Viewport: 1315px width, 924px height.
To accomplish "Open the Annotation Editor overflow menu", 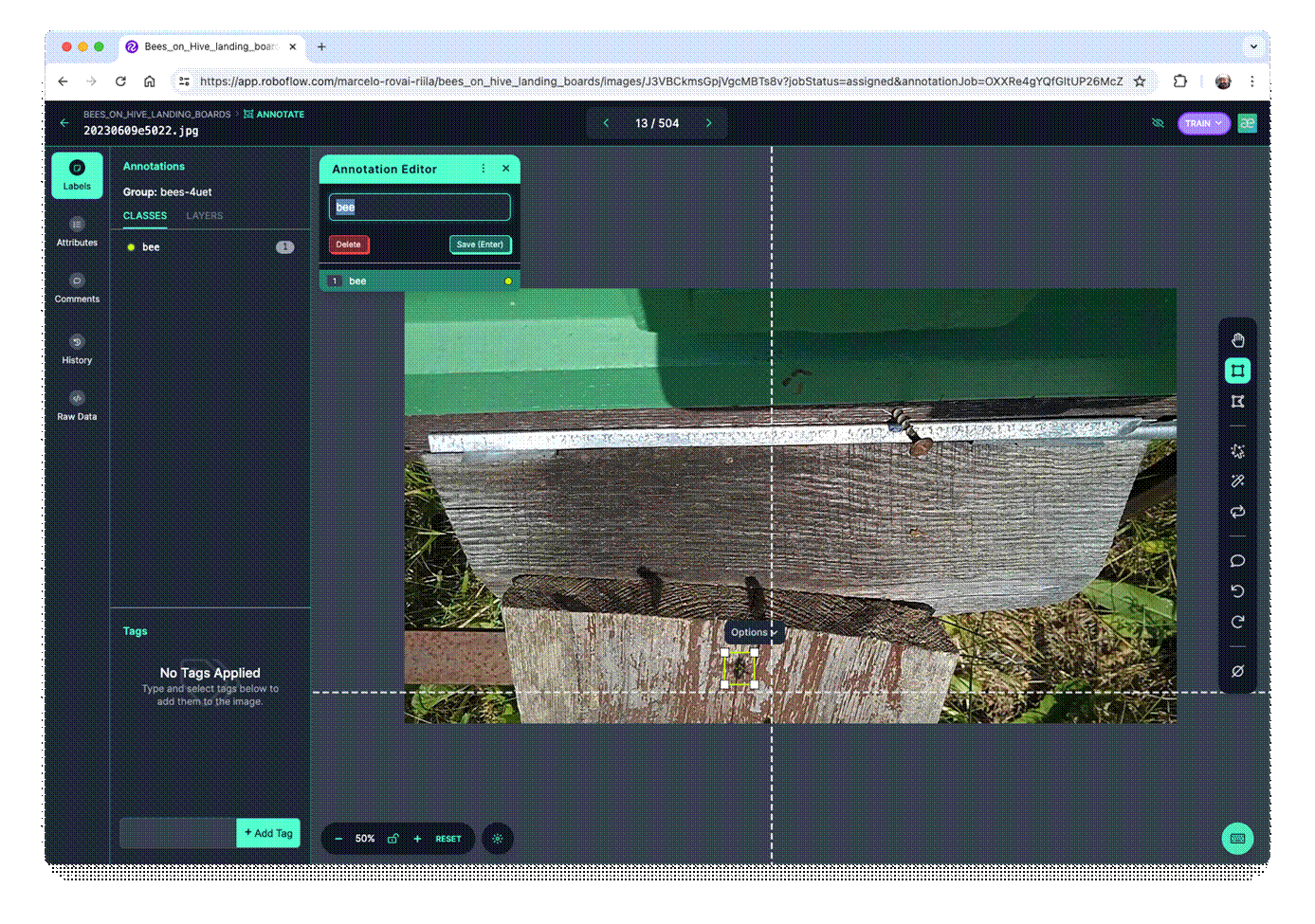I will pos(484,169).
